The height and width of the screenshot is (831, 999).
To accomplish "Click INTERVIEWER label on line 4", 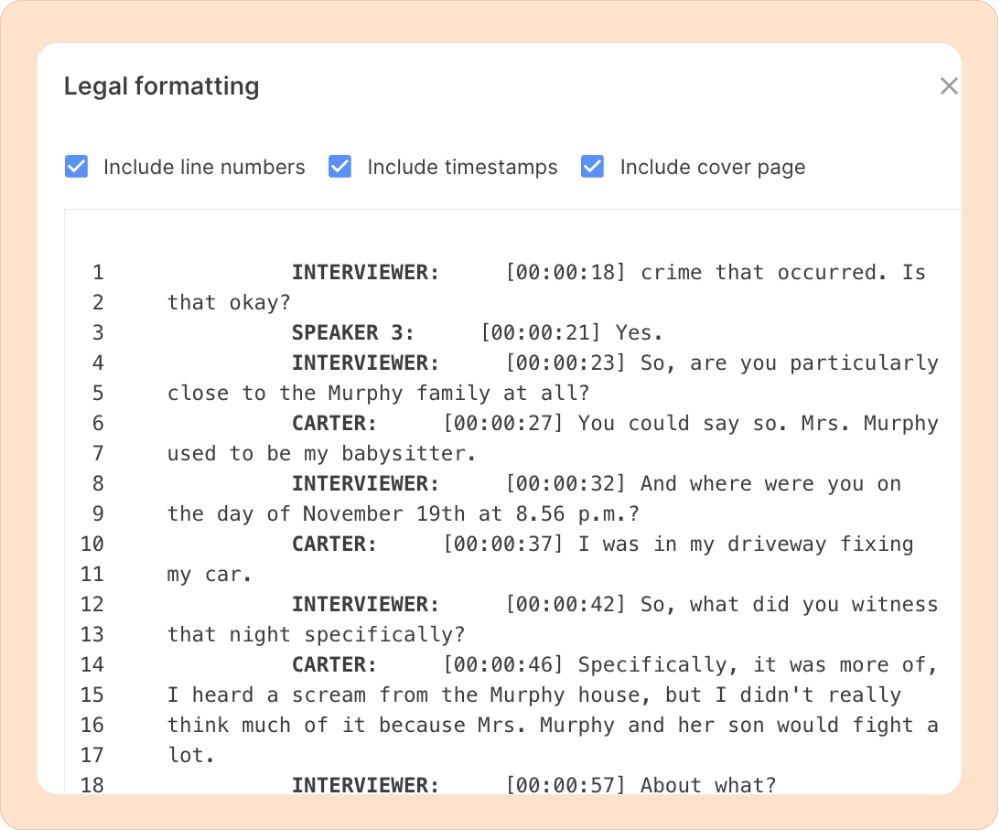I will click(x=366, y=363).
